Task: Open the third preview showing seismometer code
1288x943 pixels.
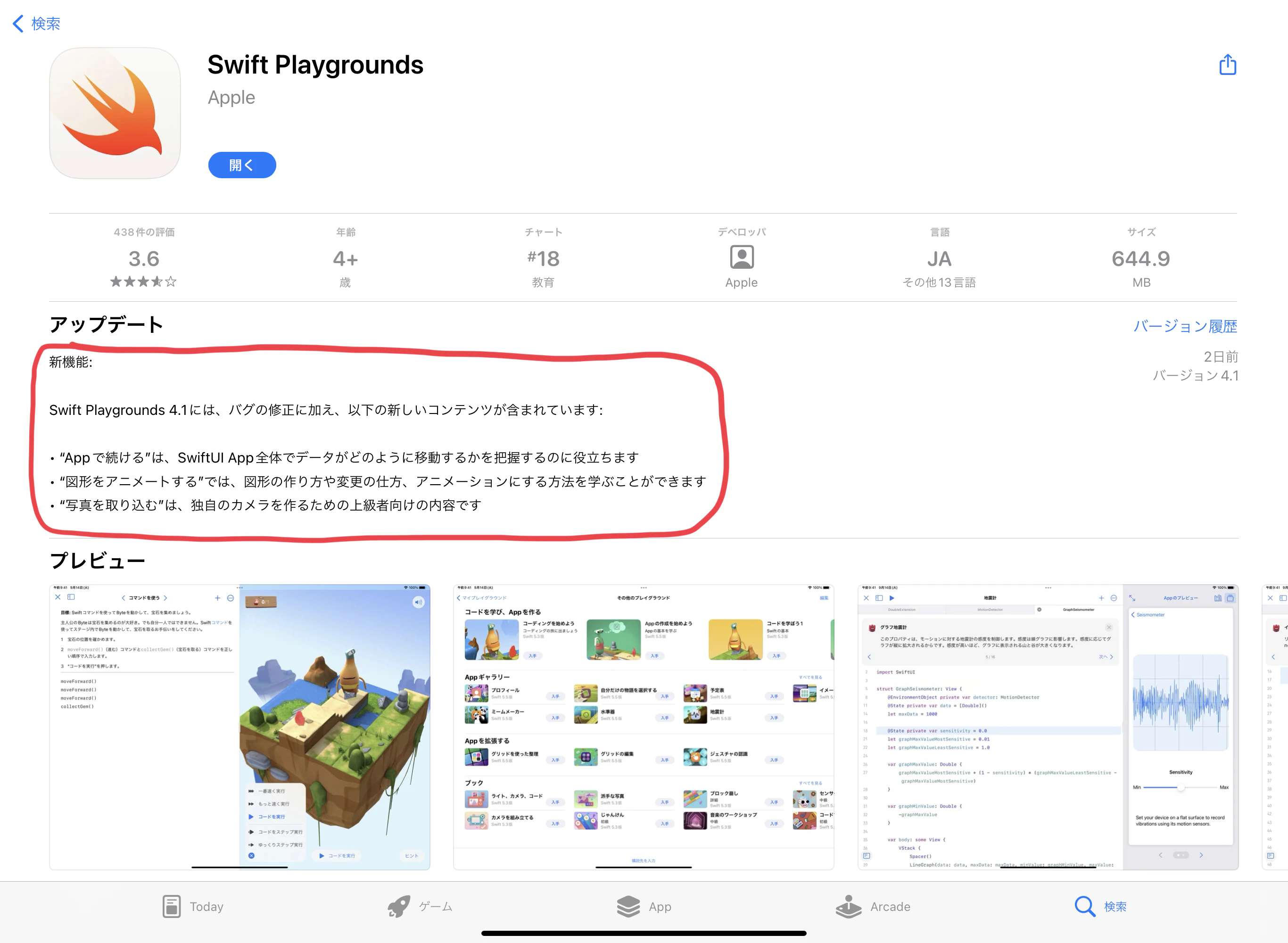Action: point(1048,727)
